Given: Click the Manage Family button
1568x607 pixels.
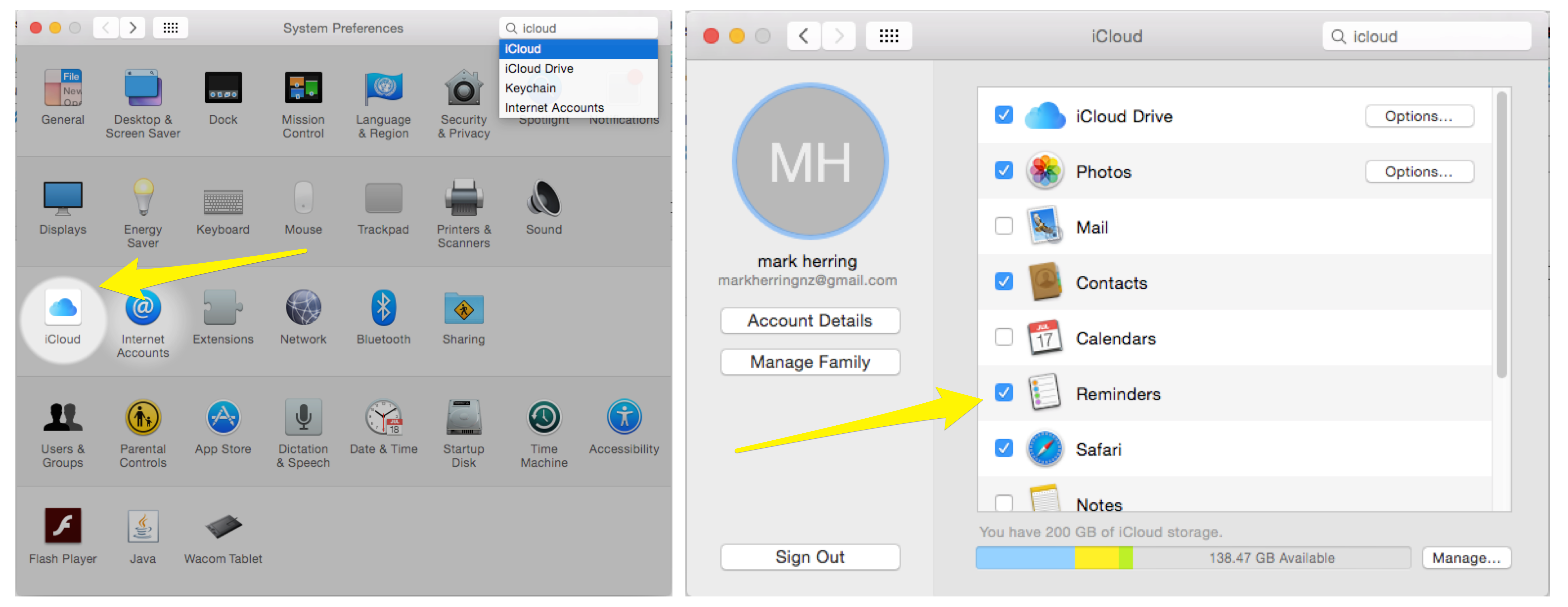Looking at the screenshot, I should coord(810,362).
